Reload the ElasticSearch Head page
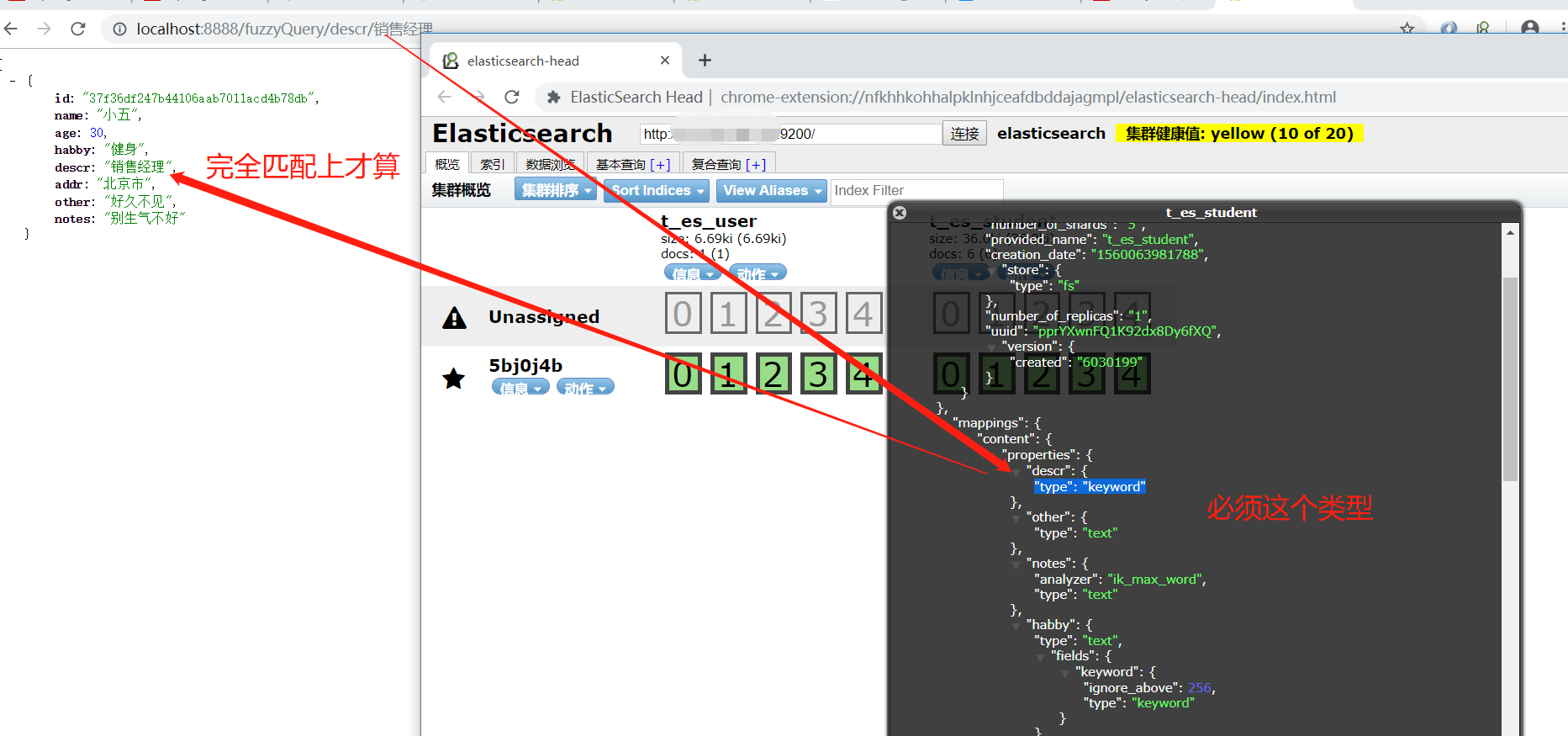The image size is (1568, 736). 511,97
